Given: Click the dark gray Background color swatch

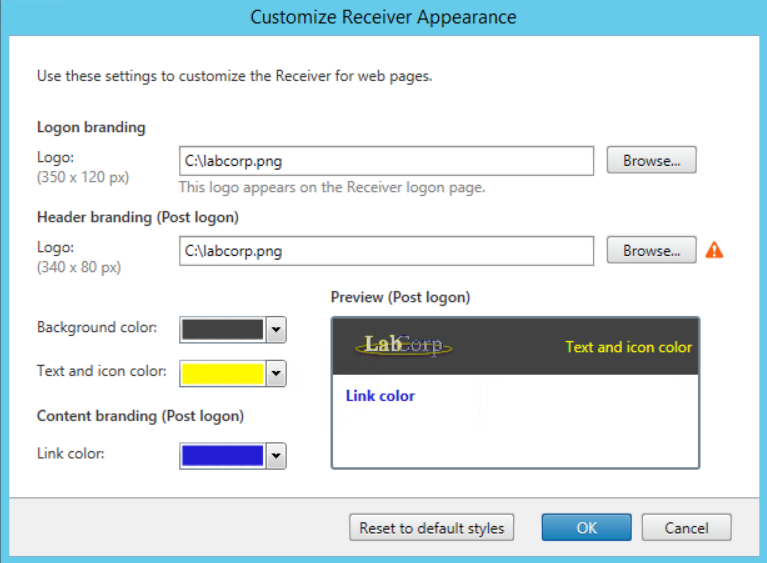Looking at the screenshot, I should click(x=222, y=330).
